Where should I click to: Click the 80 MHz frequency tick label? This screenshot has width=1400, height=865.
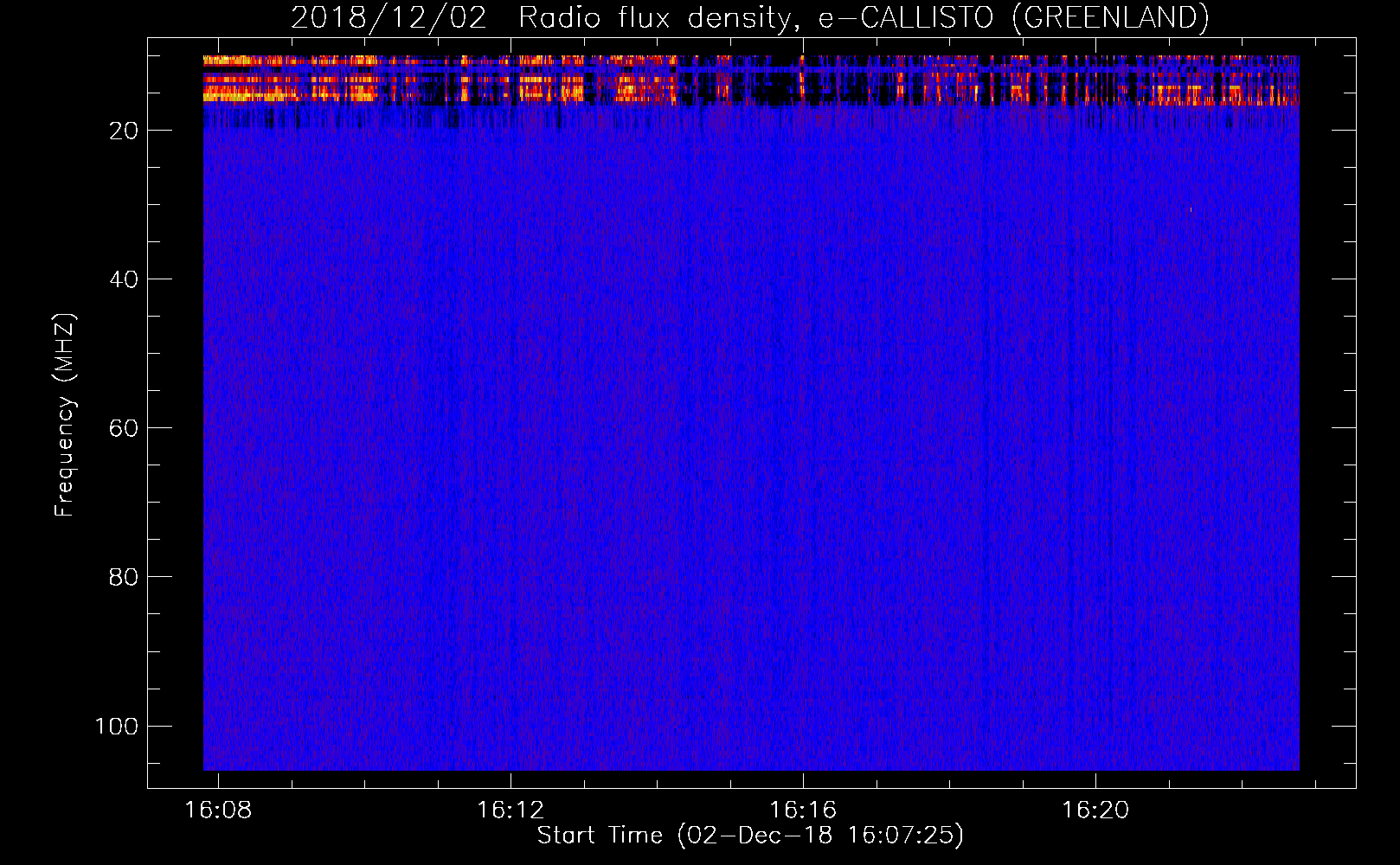click(124, 577)
